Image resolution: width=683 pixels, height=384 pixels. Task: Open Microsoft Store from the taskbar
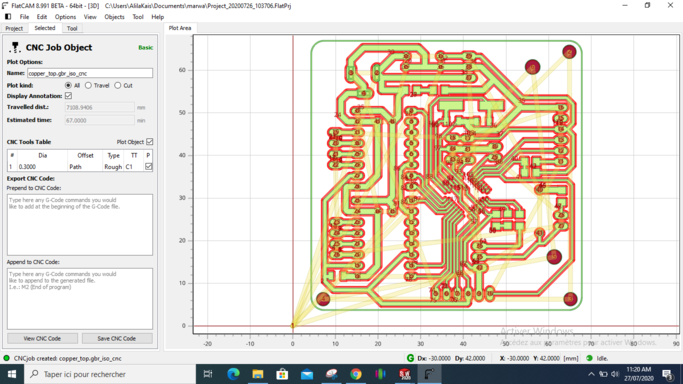[282, 374]
